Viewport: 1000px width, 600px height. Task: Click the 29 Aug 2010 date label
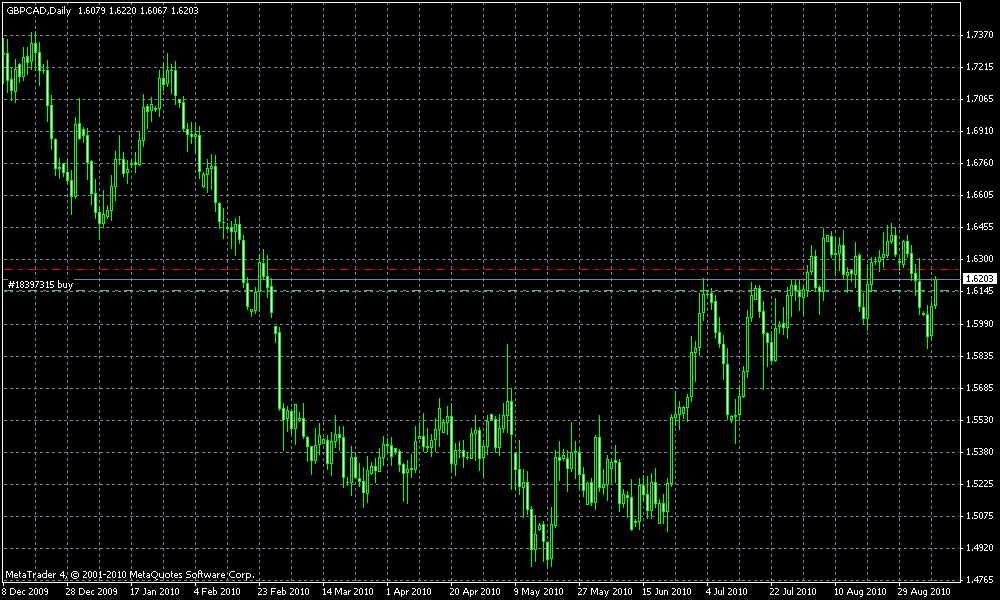click(x=924, y=592)
